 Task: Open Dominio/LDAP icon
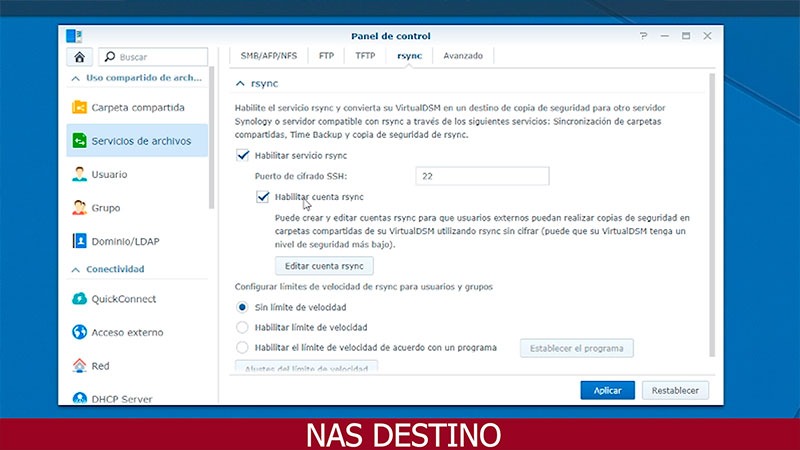click(79, 241)
